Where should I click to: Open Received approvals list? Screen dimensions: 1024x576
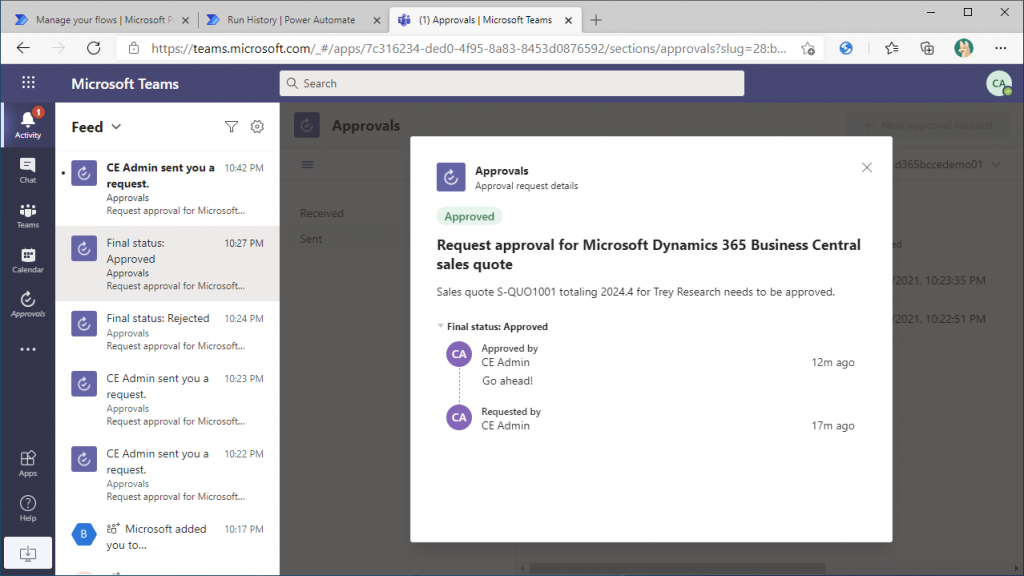pyautogui.click(x=321, y=213)
